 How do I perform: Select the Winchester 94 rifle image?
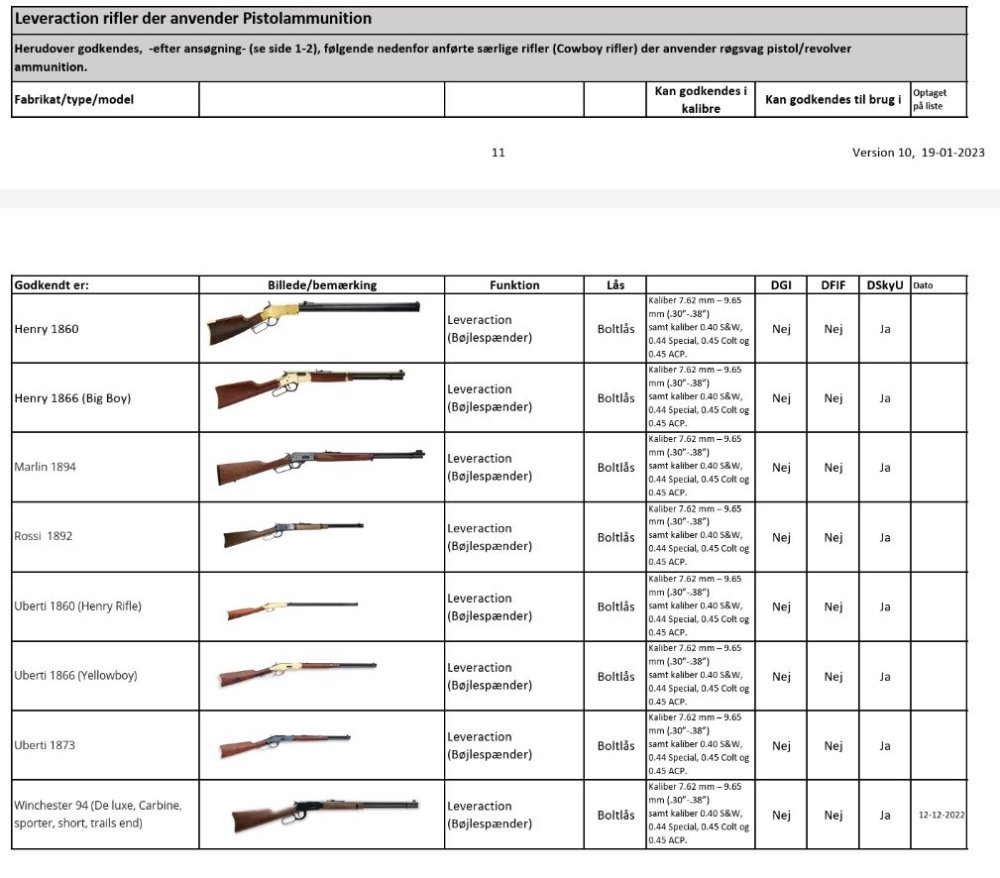click(x=325, y=816)
